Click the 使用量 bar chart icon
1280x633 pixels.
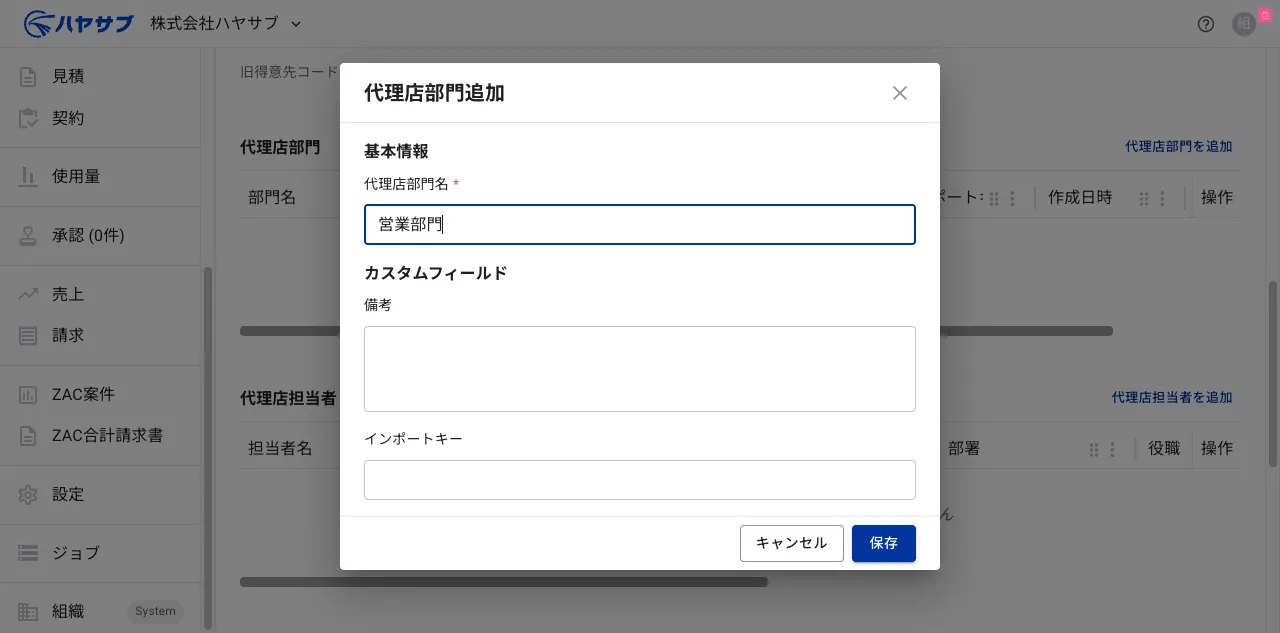28,176
